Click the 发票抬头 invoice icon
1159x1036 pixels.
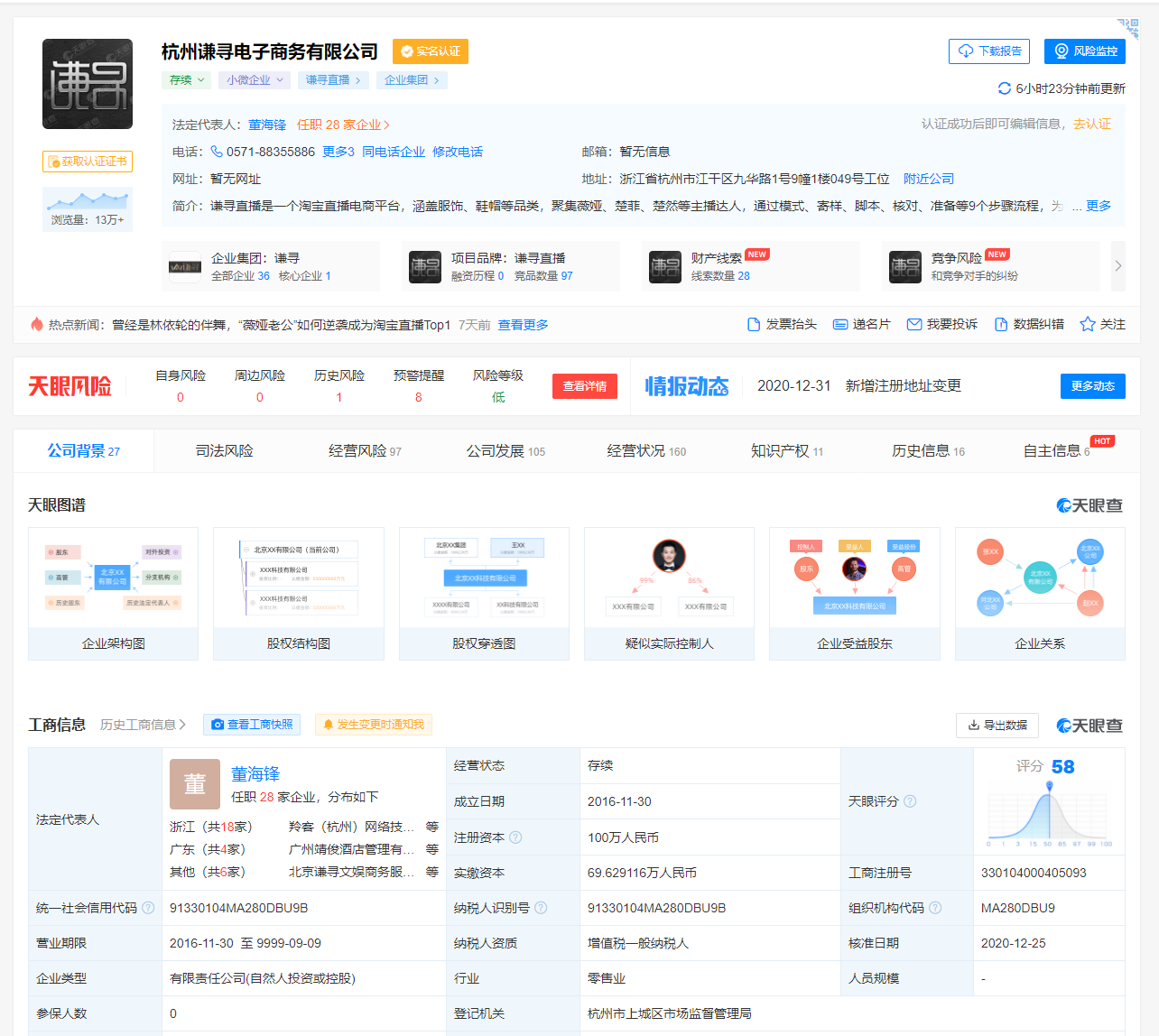pyautogui.click(x=754, y=324)
